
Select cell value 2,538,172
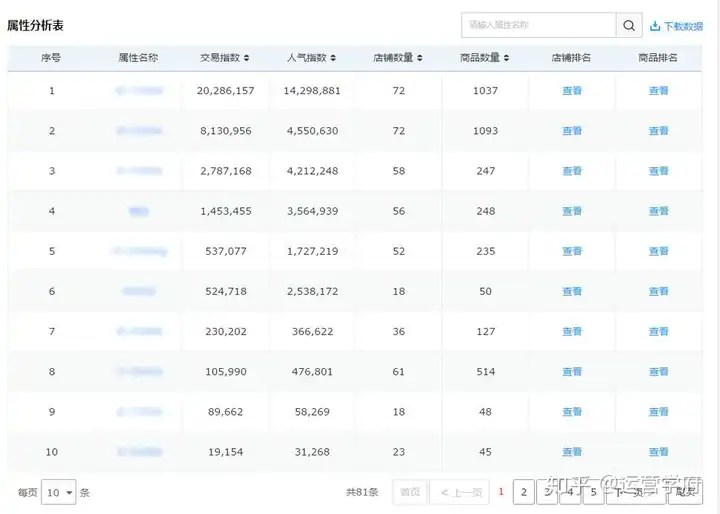(x=313, y=291)
